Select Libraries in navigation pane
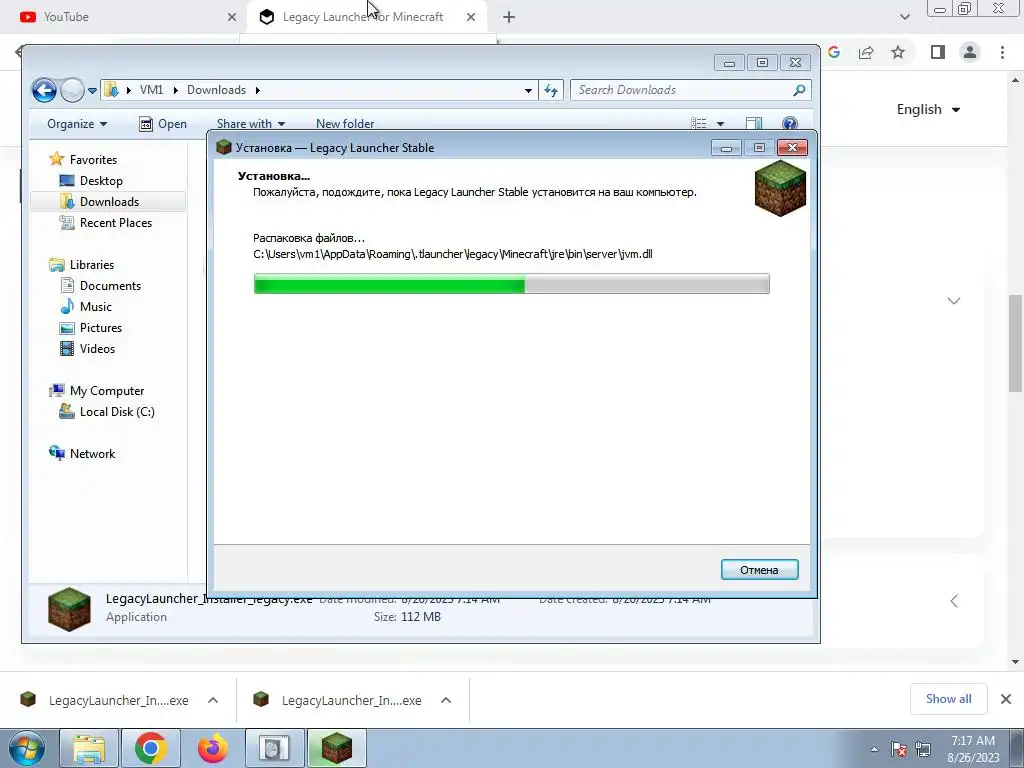The image size is (1024, 768). point(81,264)
